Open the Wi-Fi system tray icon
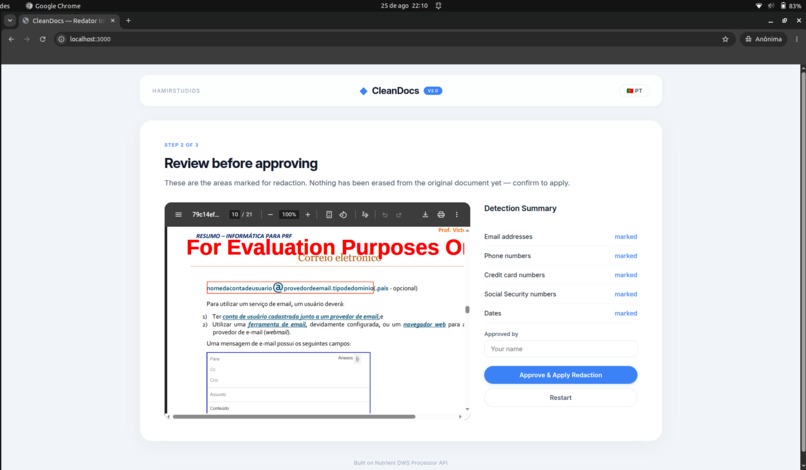This screenshot has height=470, width=806. 759,6
